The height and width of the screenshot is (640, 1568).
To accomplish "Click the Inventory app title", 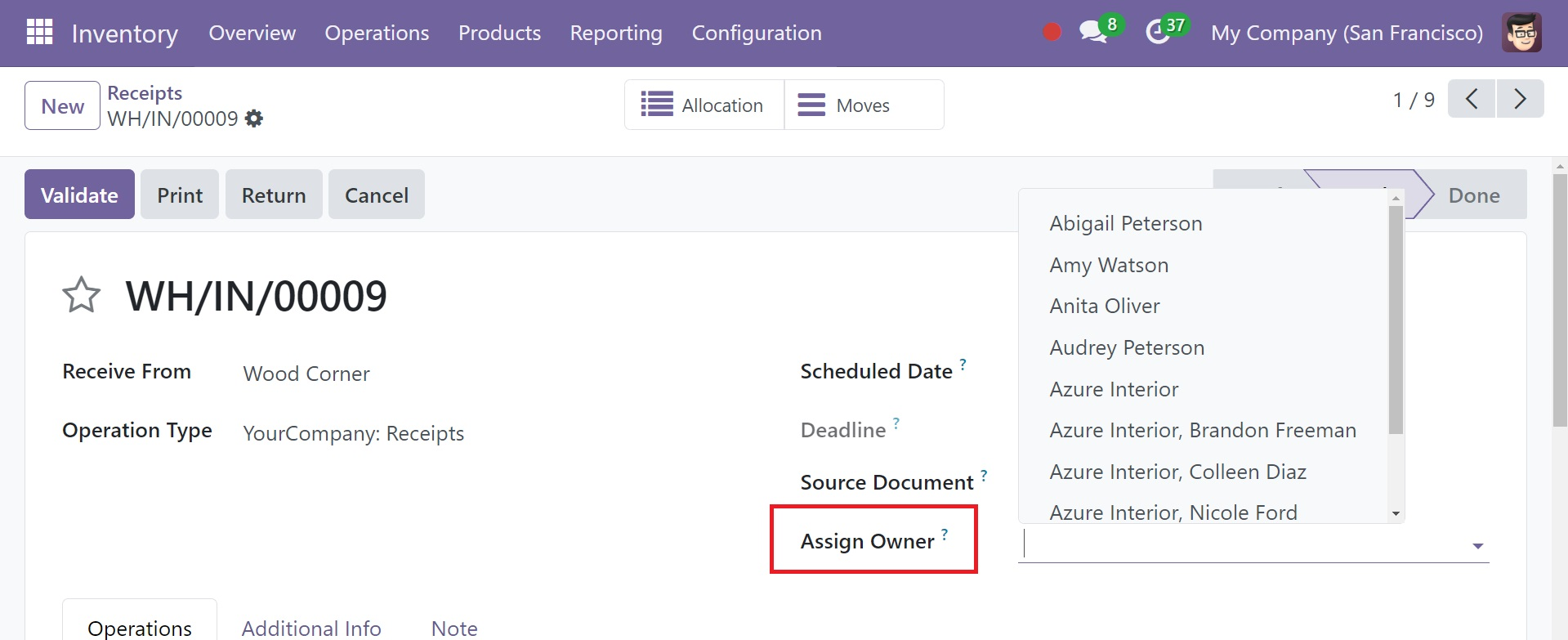I will [125, 34].
